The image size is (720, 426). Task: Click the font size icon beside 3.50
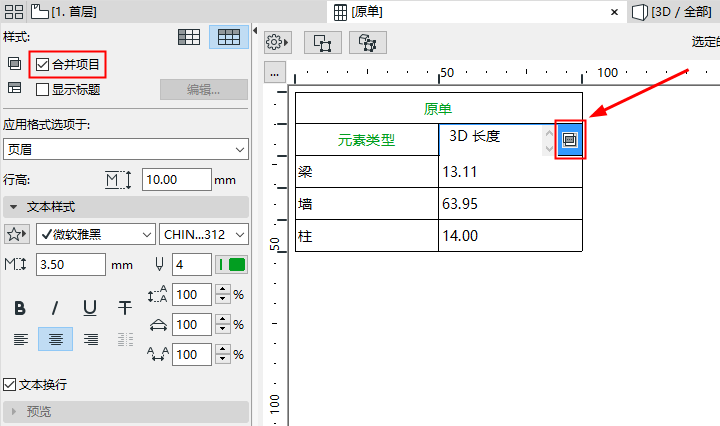(x=16, y=264)
